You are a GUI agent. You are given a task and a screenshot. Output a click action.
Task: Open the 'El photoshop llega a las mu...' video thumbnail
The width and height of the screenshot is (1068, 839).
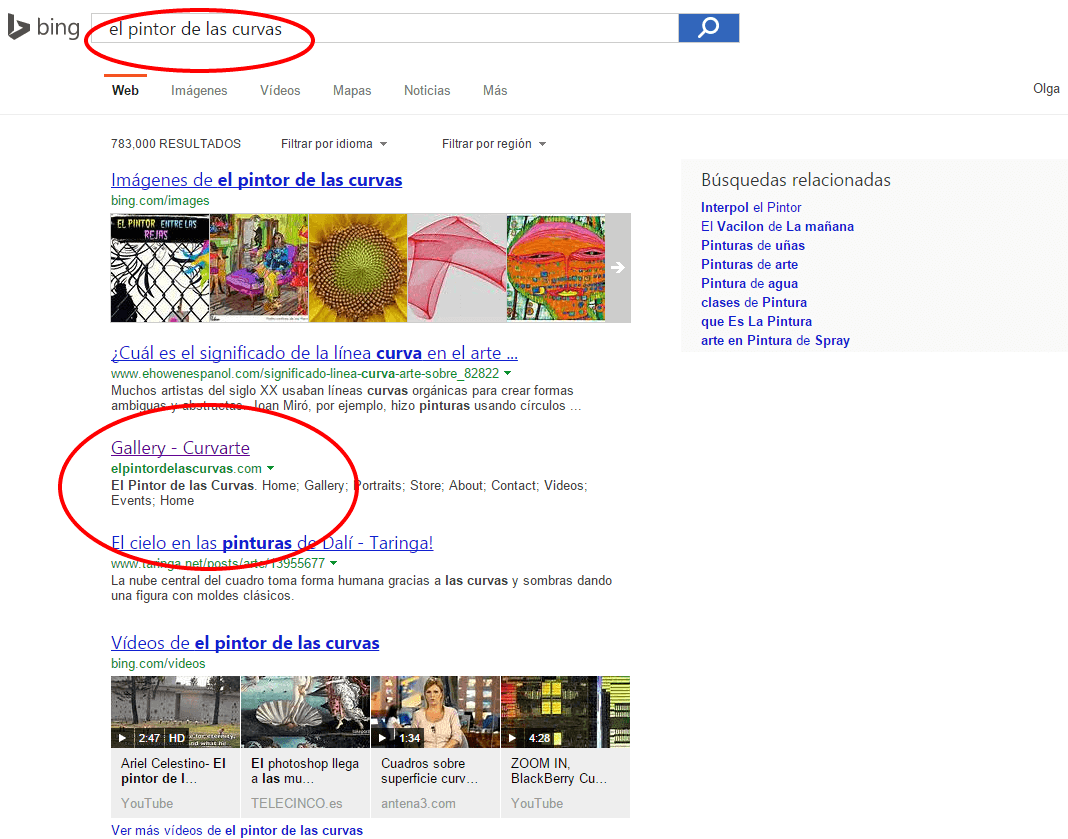coord(305,712)
